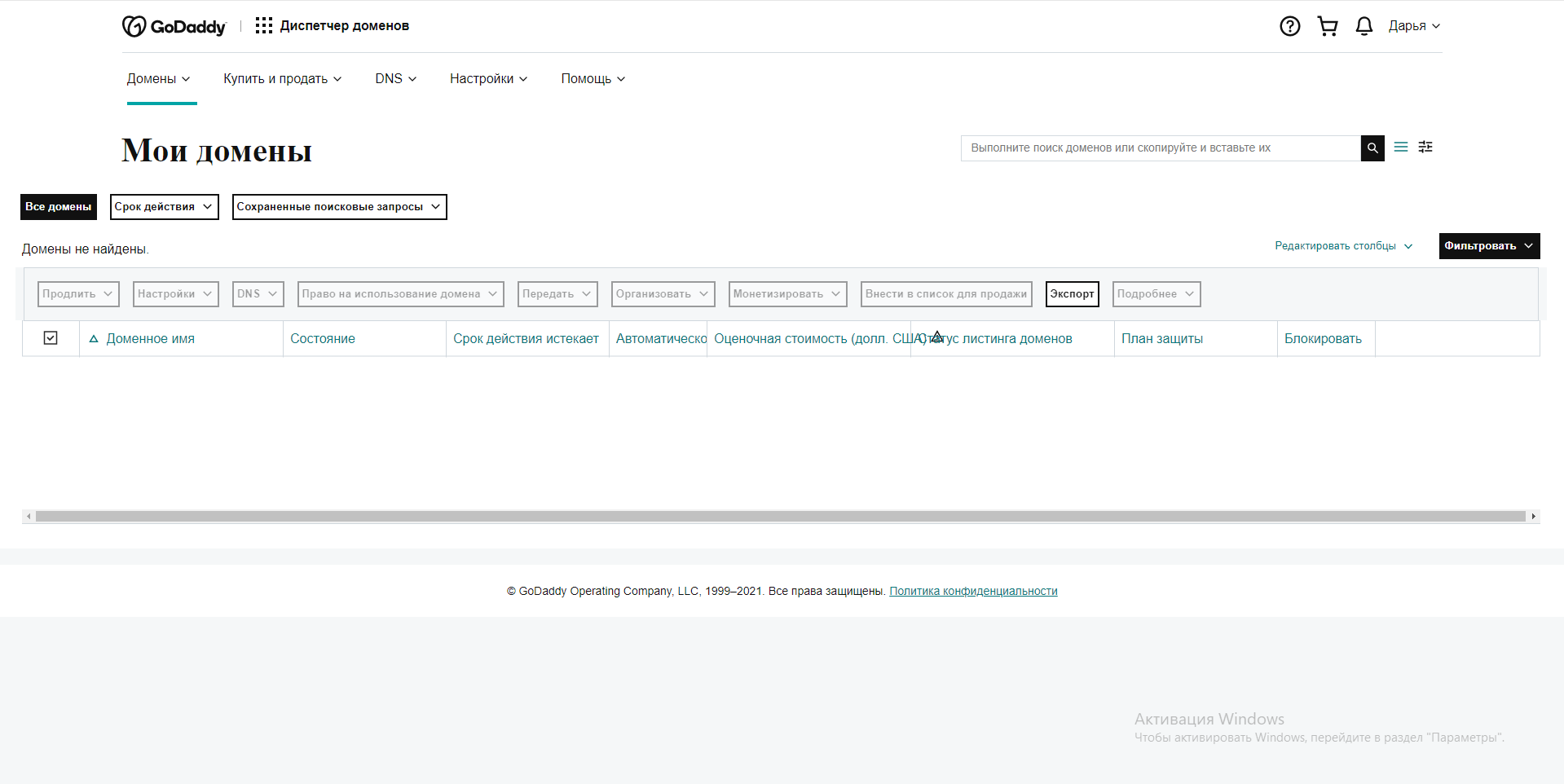1564x784 pixels.
Task: Open Политика конфиденциальности link
Action: (x=973, y=592)
